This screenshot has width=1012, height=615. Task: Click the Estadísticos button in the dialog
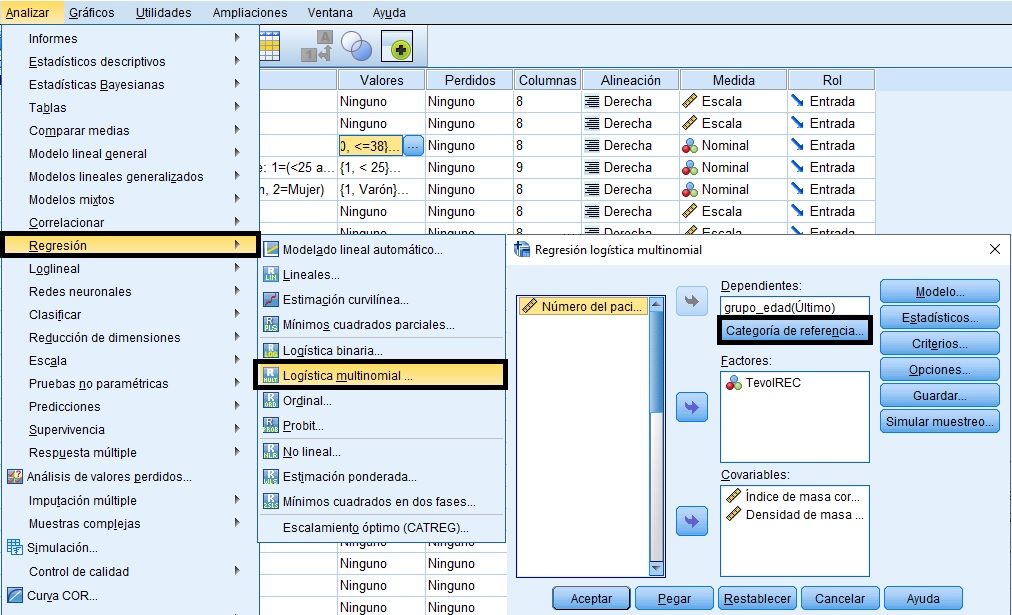pyautogui.click(x=939, y=317)
